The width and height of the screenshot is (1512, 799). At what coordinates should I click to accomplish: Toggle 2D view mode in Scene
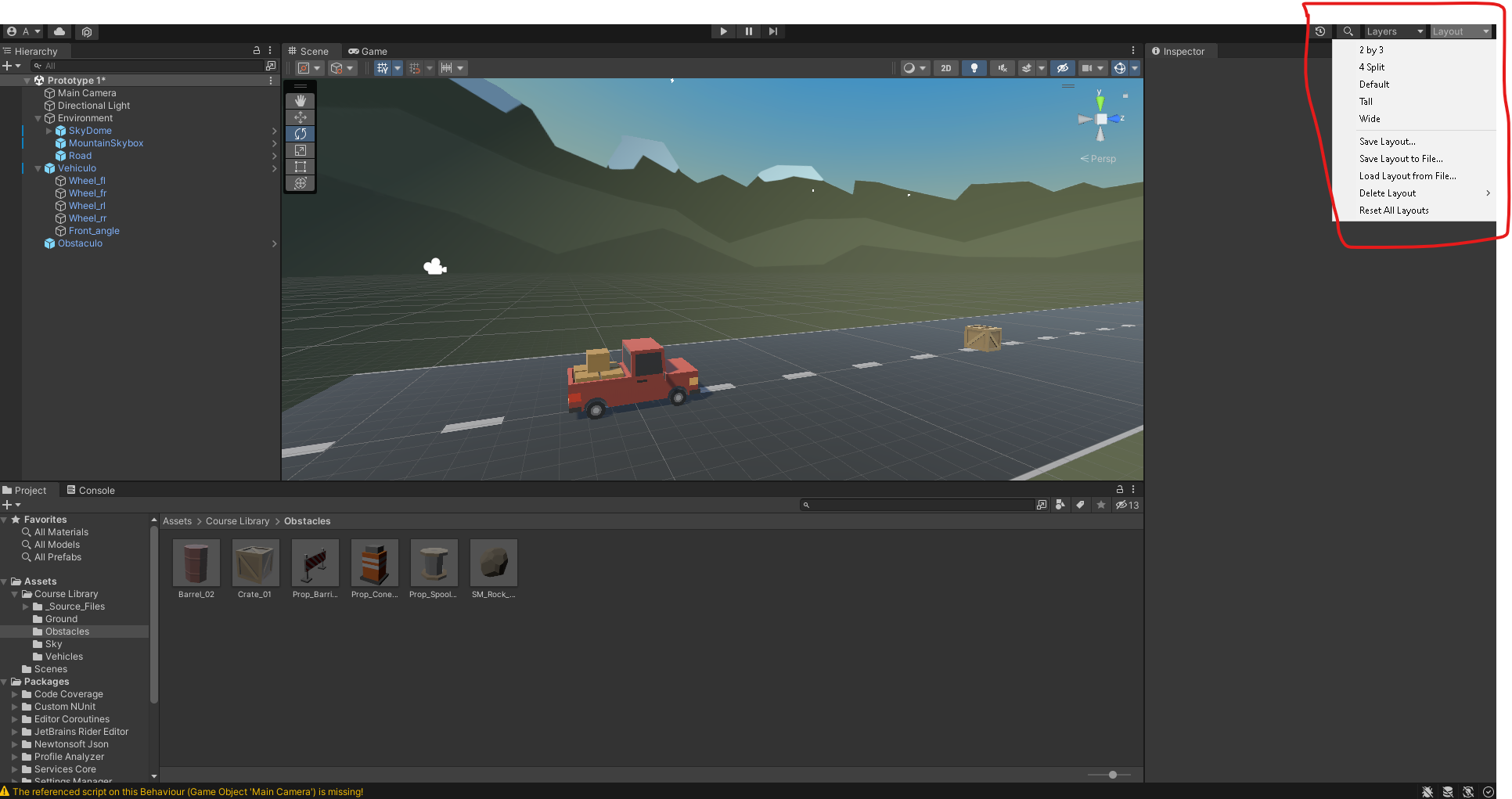pos(945,68)
